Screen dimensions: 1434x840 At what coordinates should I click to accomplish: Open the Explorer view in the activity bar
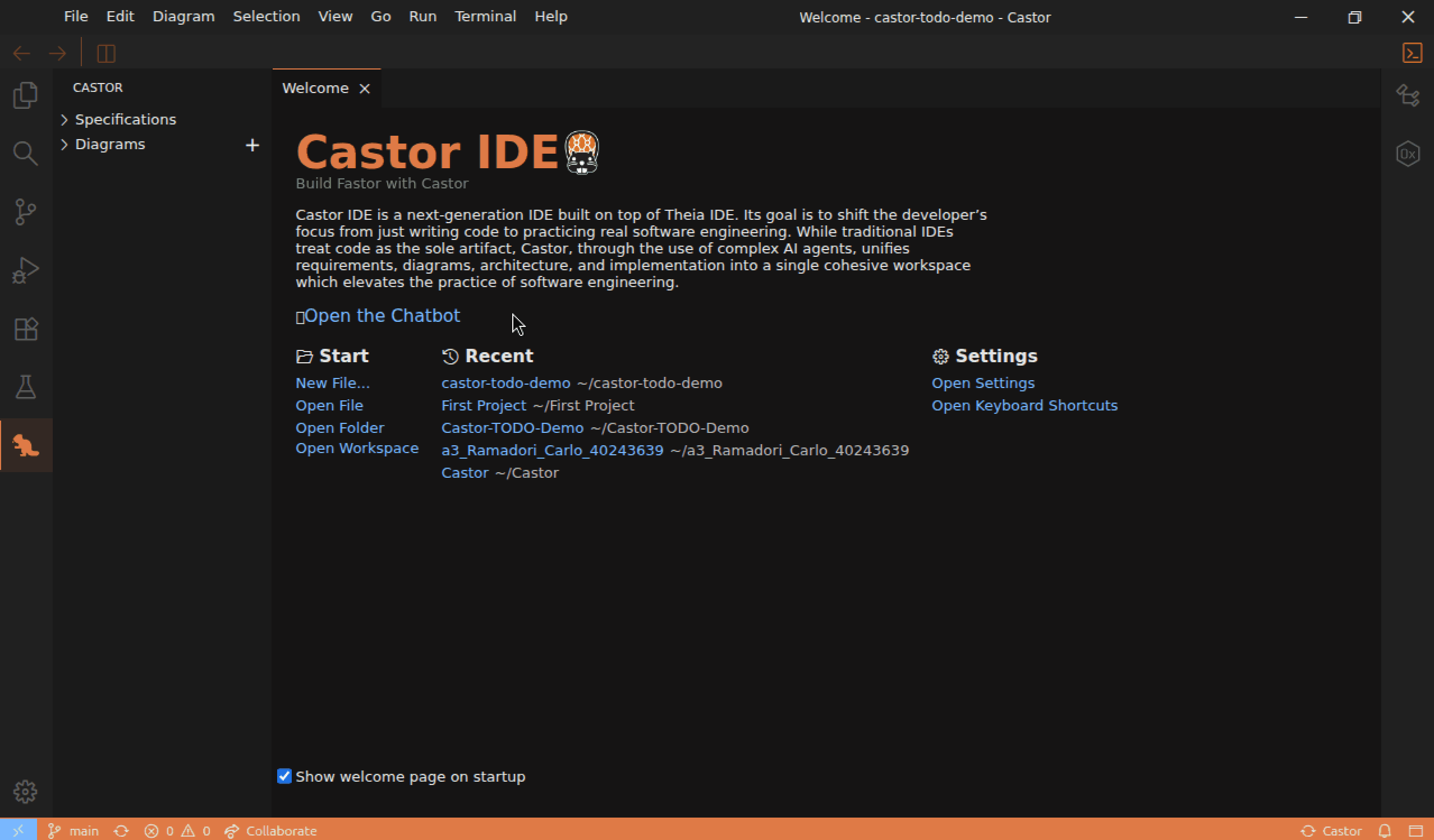click(25, 95)
